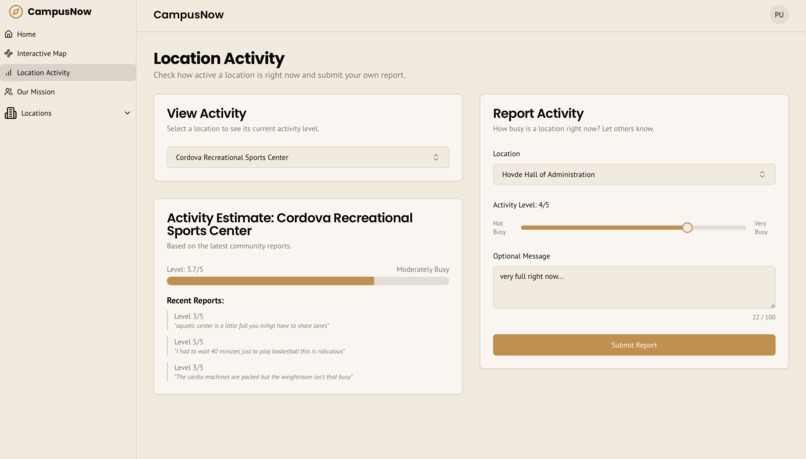Click the CampusNow compass logo icon
The image size is (806, 459).
tap(16, 11)
